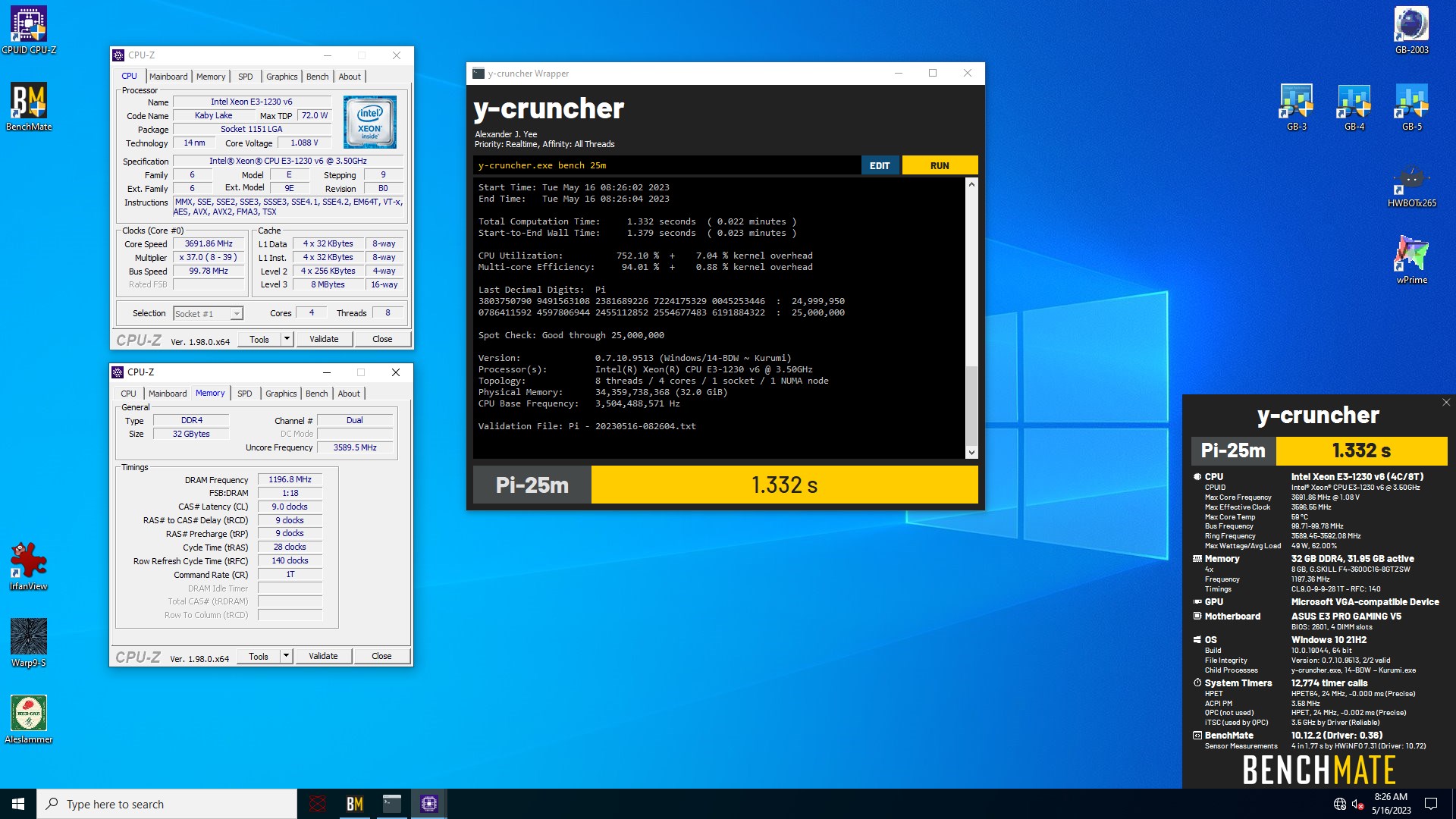This screenshot has height=819, width=1456.
Task: Click the CPU-Z taskbar icon
Action: [429, 804]
